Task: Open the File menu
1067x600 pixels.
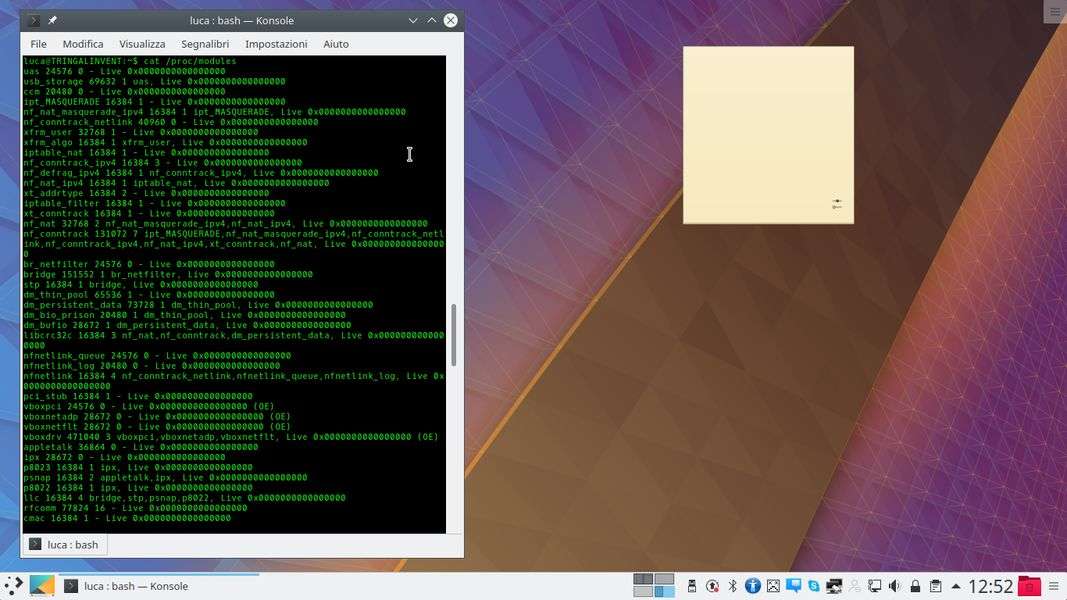Action: tap(38, 44)
